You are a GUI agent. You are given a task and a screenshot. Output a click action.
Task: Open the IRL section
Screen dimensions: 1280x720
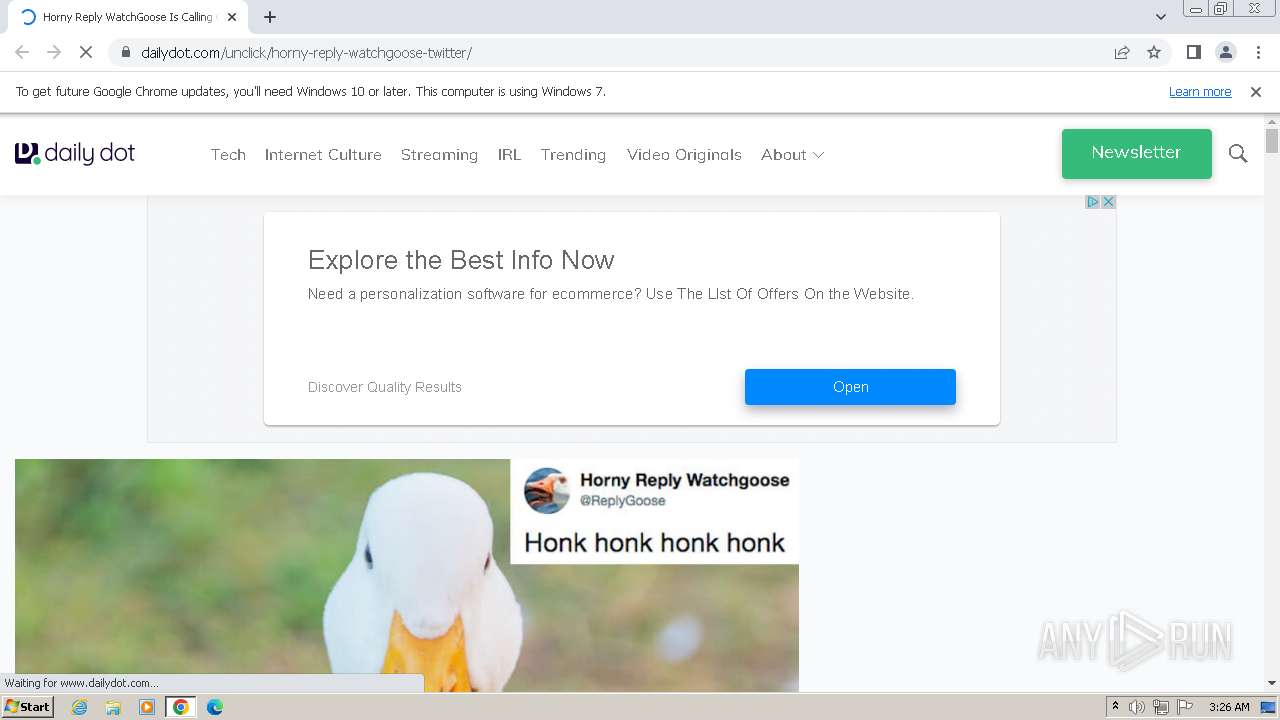click(x=509, y=154)
